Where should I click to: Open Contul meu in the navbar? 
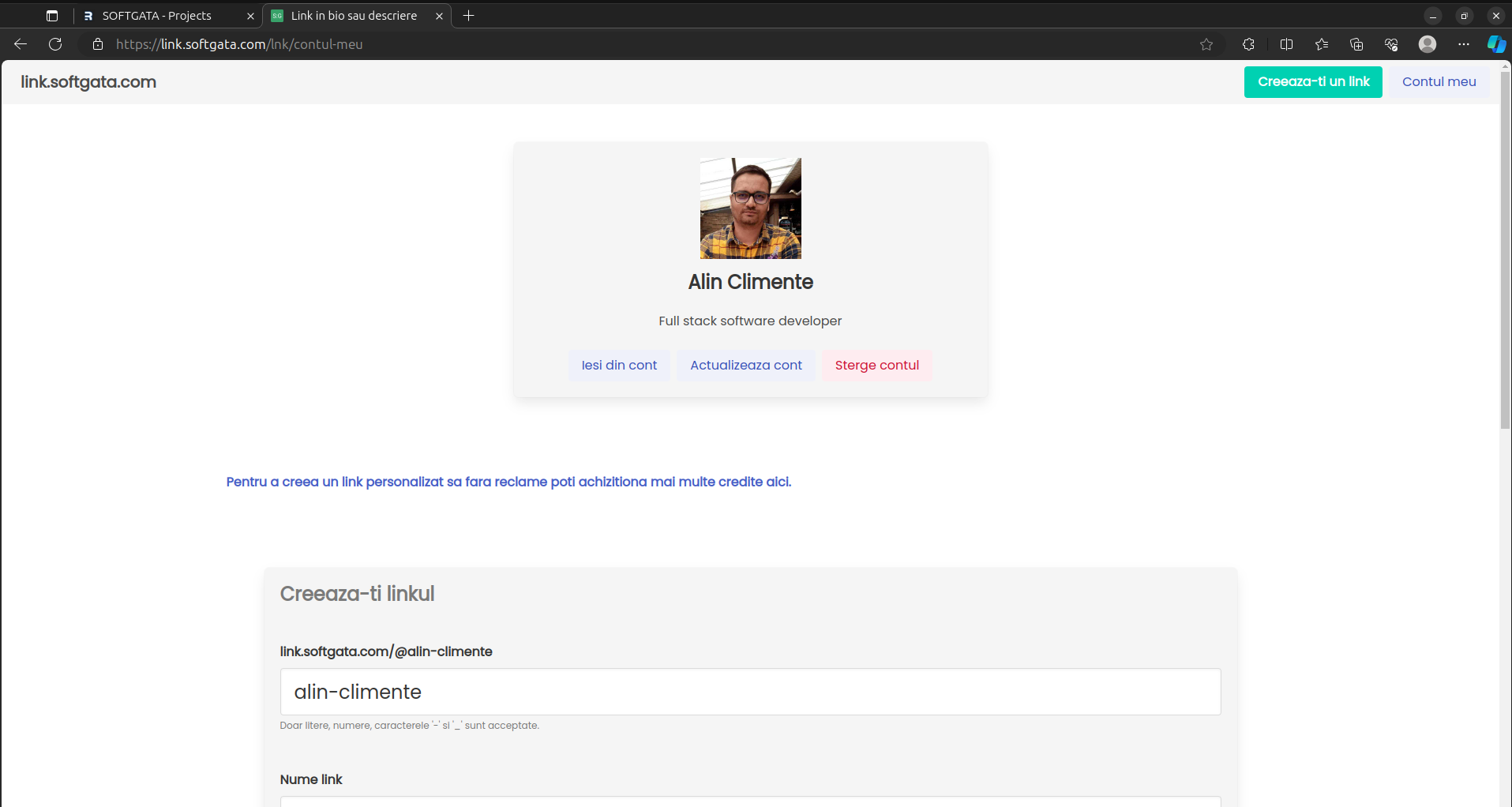tap(1439, 82)
